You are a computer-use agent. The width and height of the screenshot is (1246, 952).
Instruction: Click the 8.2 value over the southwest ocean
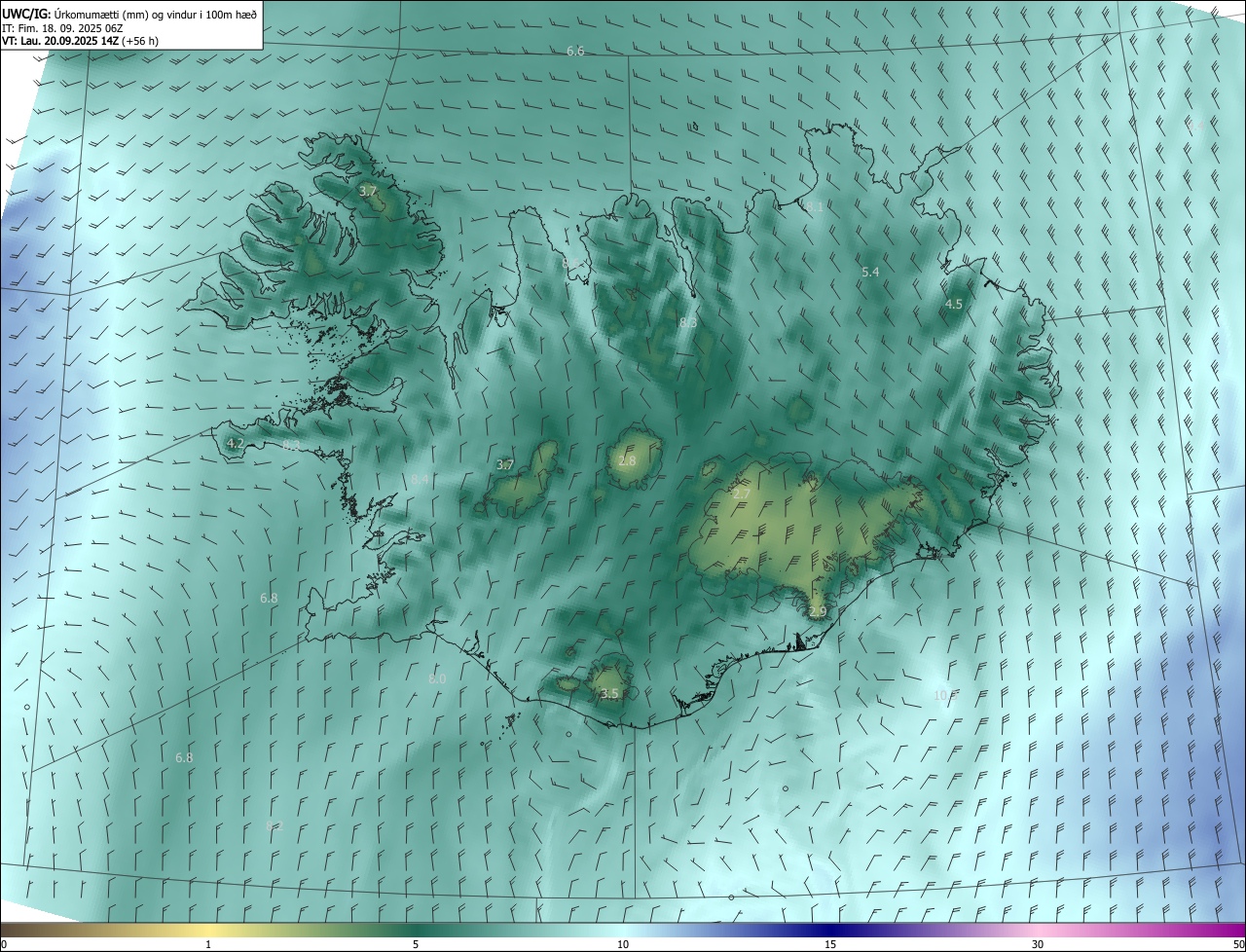click(x=275, y=825)
